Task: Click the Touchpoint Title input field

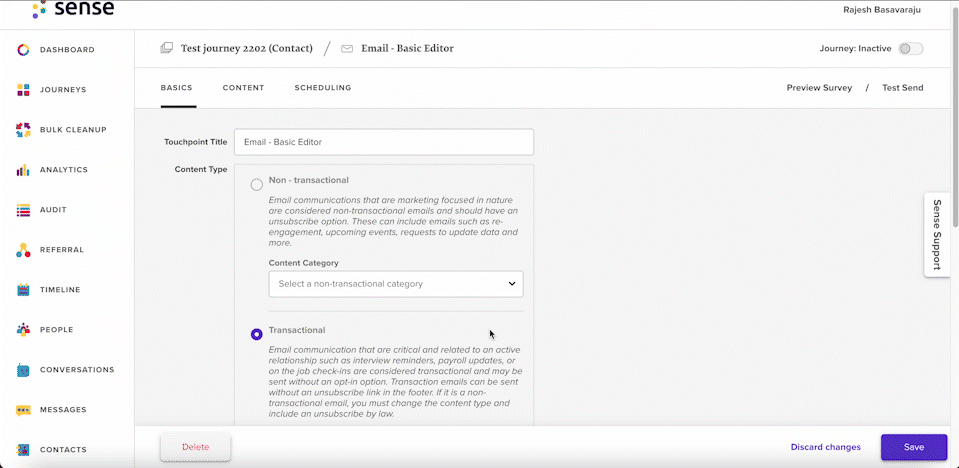Action: tap(384, 142)
